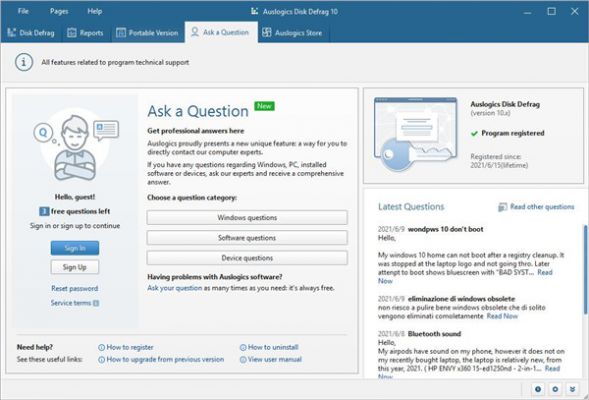The height and width of the screenshot is (400, 589).
Task: Open the Pages menu
Action: click(59, 11)
